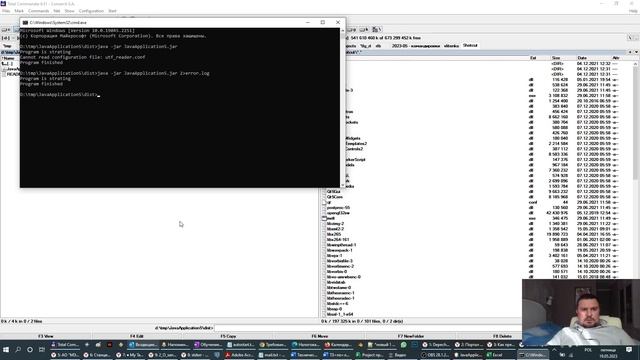
Task: Click the F3 View button
Action: [x=46, y=336]
